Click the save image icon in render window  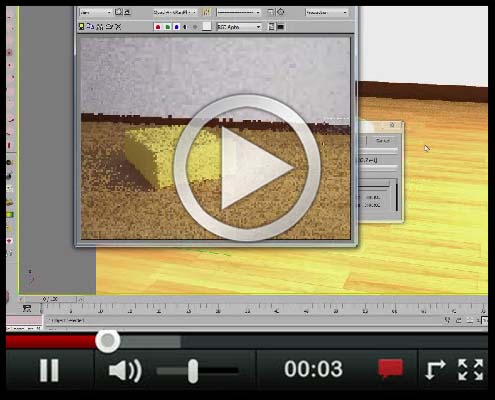pyautogui.click(x=81, y=27)
